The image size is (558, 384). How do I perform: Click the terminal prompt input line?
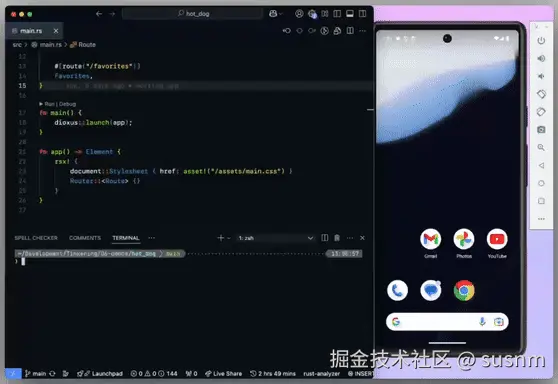189,262
